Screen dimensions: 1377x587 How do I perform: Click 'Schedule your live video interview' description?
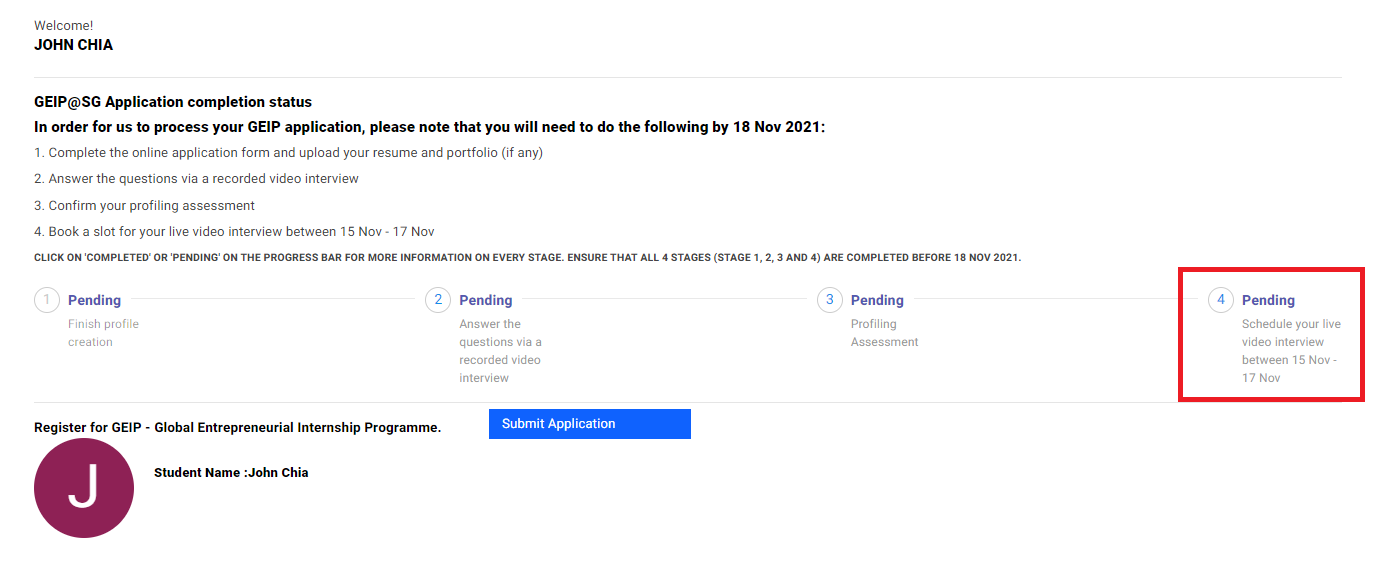(x=1291, y=351)
